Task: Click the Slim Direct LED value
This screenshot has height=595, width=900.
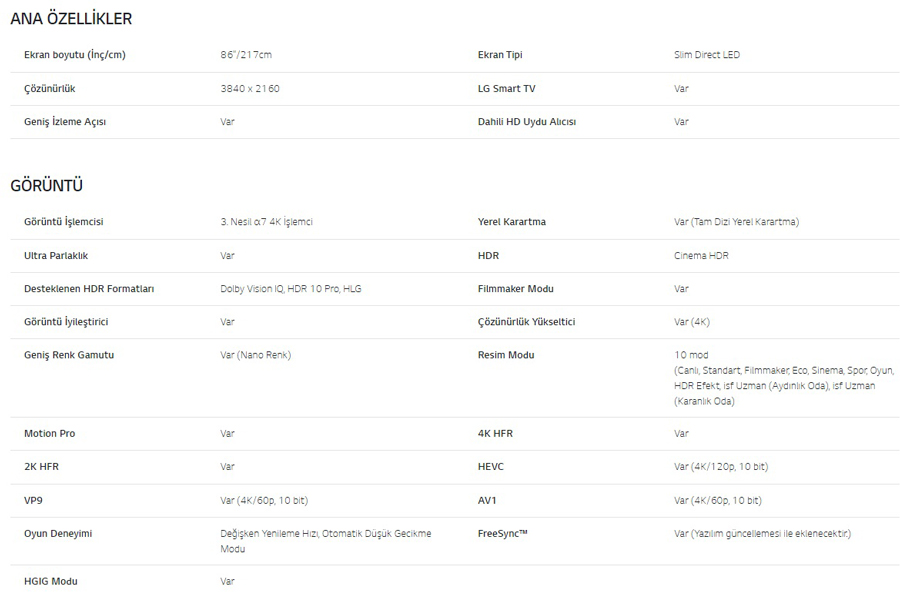Action: (707, 55)
